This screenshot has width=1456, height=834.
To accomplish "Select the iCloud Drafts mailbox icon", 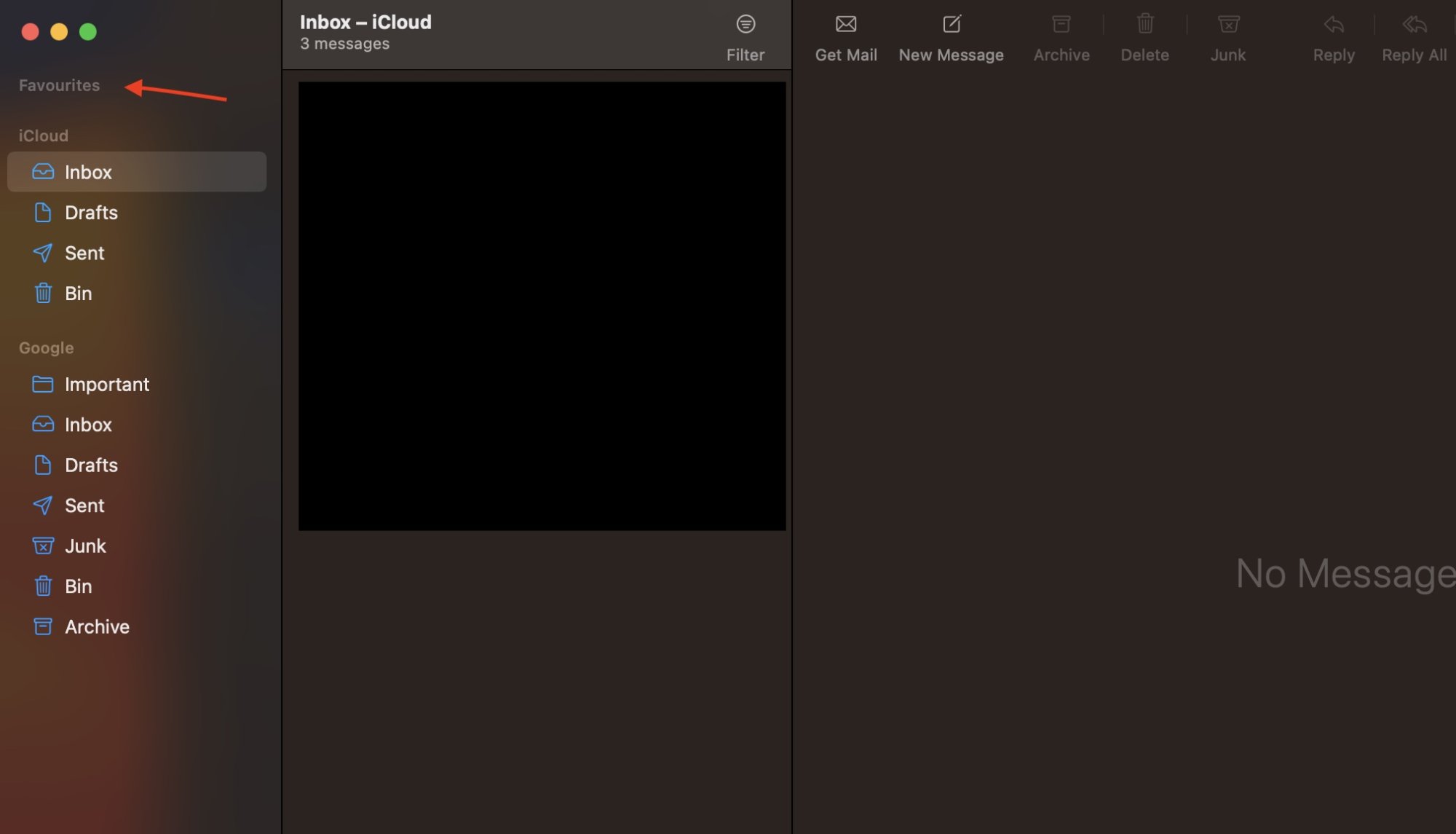I will 42,212.
